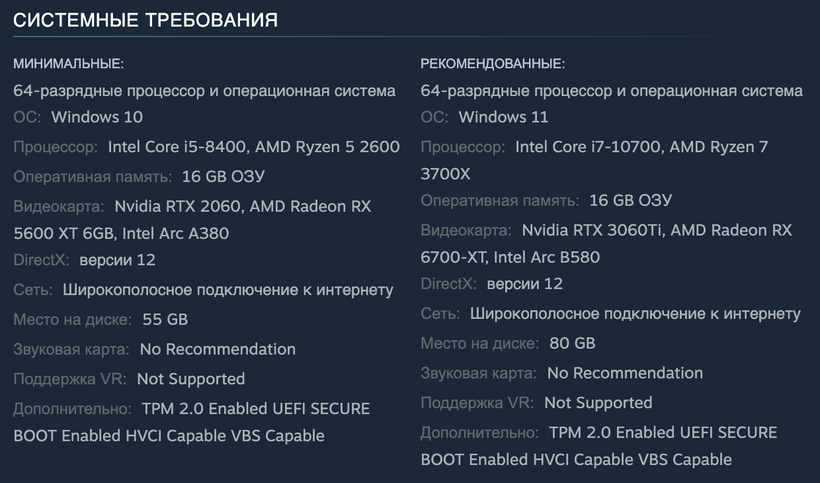Image resolution: width=820 pixels, height=483 pixels.
Task: Click the Intel Core i7-10700 processor text
Action: pos(587,147)
